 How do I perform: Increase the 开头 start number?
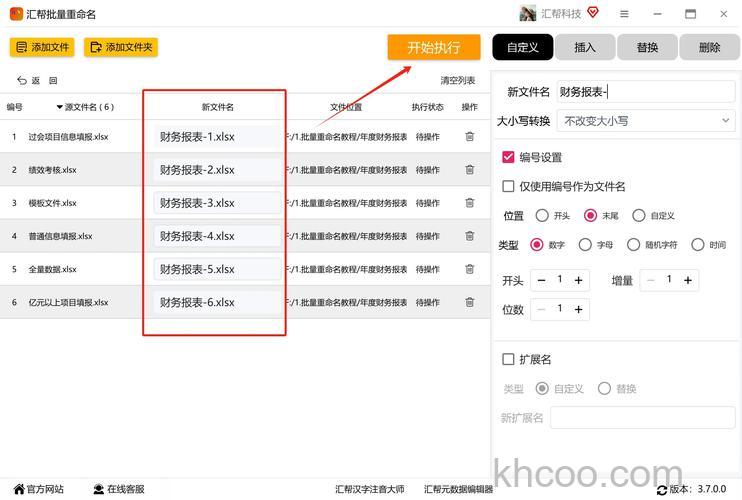click(578, 281)
